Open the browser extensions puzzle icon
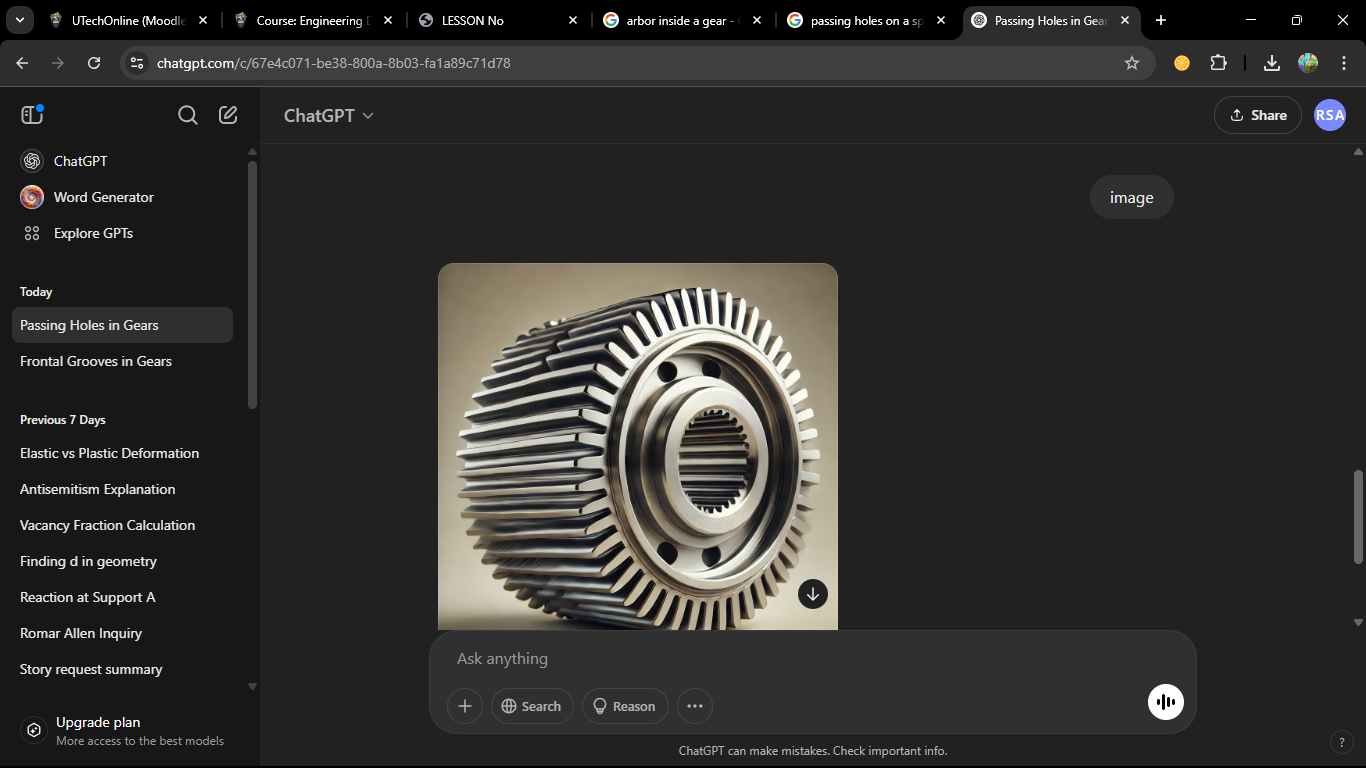 1218,63
